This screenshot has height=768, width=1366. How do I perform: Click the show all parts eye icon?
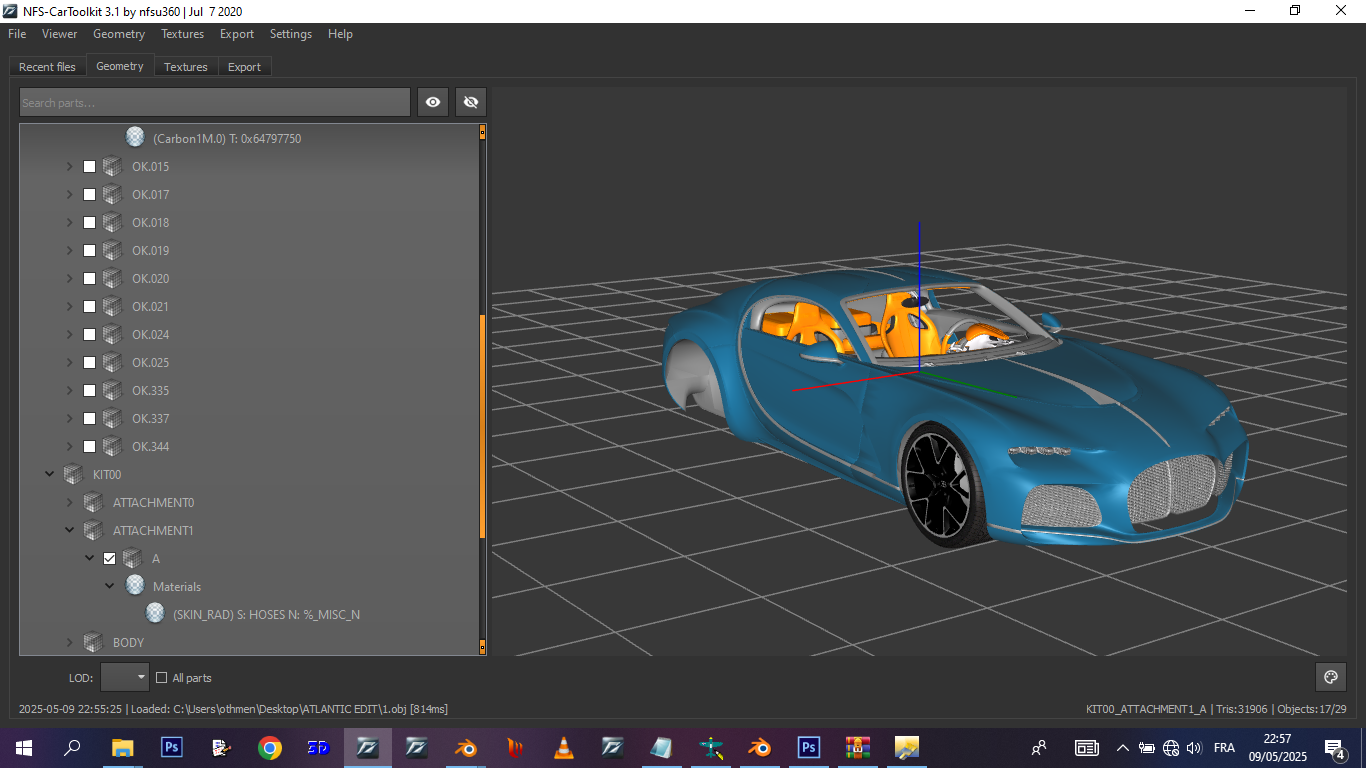(x=433, y=102)
